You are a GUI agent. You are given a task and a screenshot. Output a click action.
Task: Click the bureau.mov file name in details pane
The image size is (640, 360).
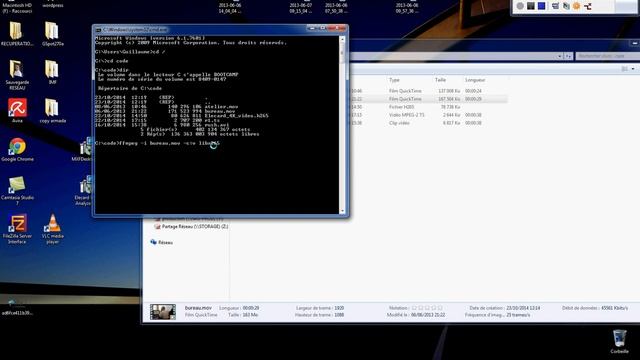pyautogui.click(x=198, y=308)
